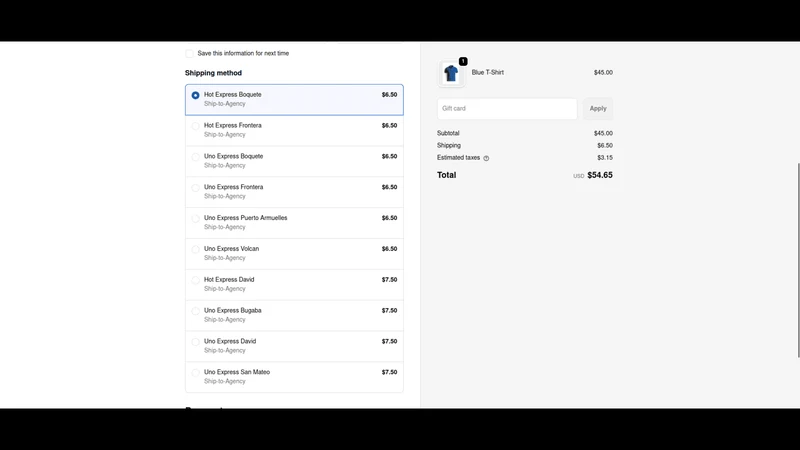Click the 'Blue T-Shirt' item name
This screenshot has width=800, height=450.
pos(488,72)
